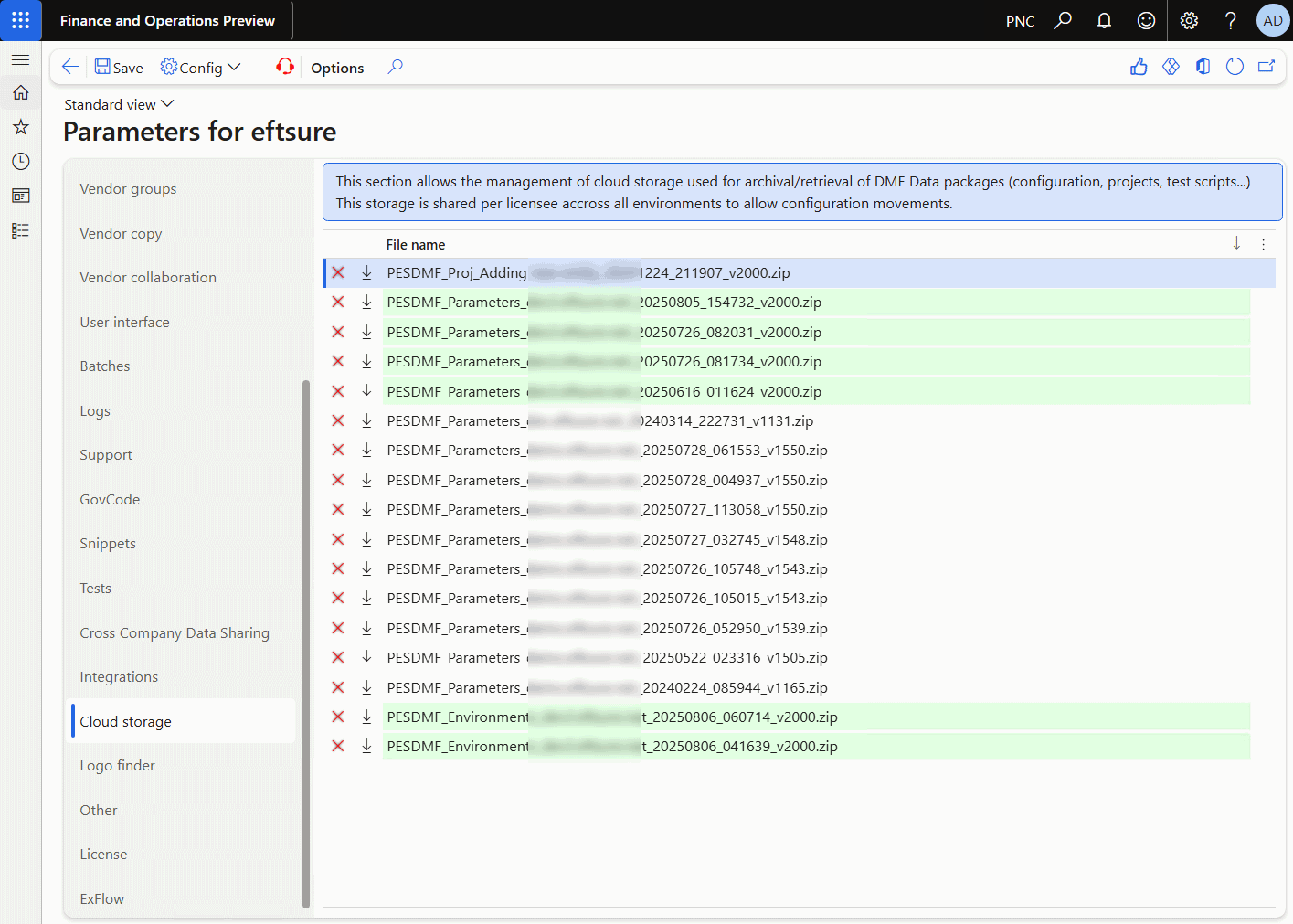Open the Settings gear in the top bar
The image size is (1293, 924).
(x=1189, y=20)
